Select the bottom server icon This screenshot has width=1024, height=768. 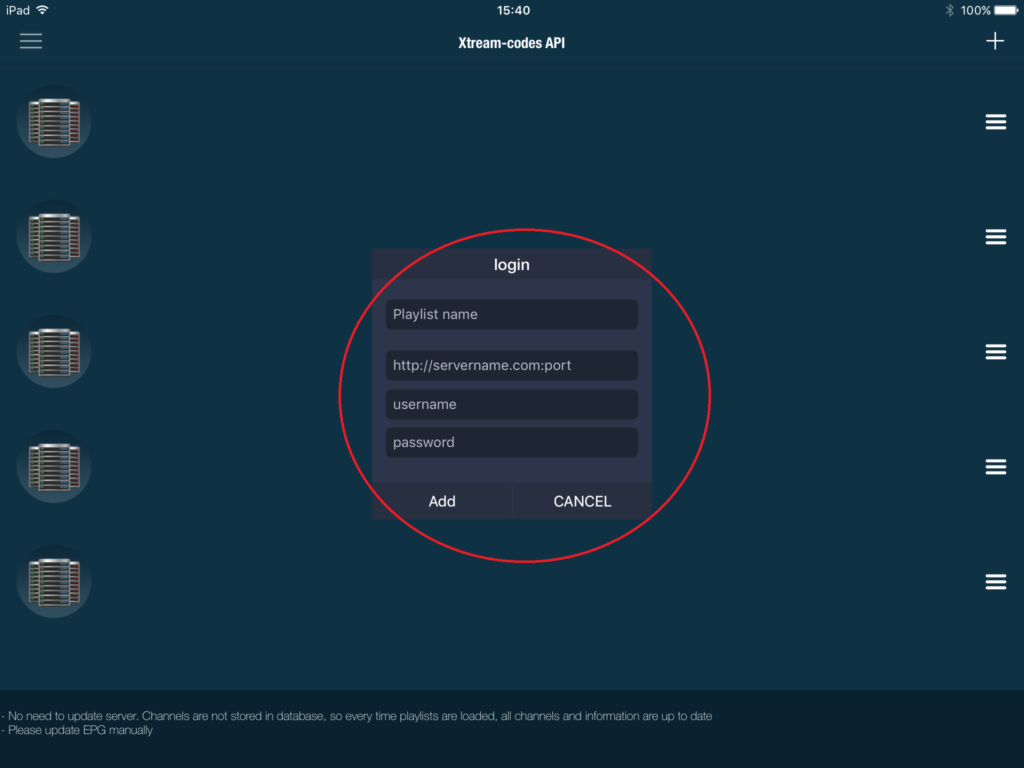[53, 581]
